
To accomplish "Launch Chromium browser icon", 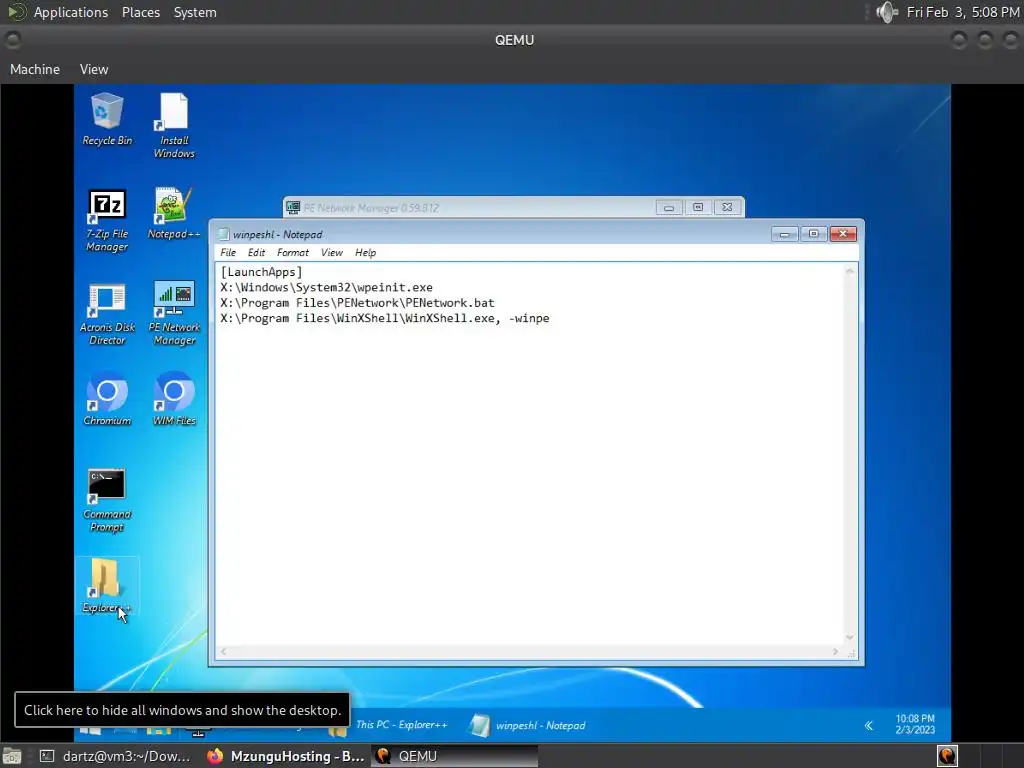I will 107,399.
